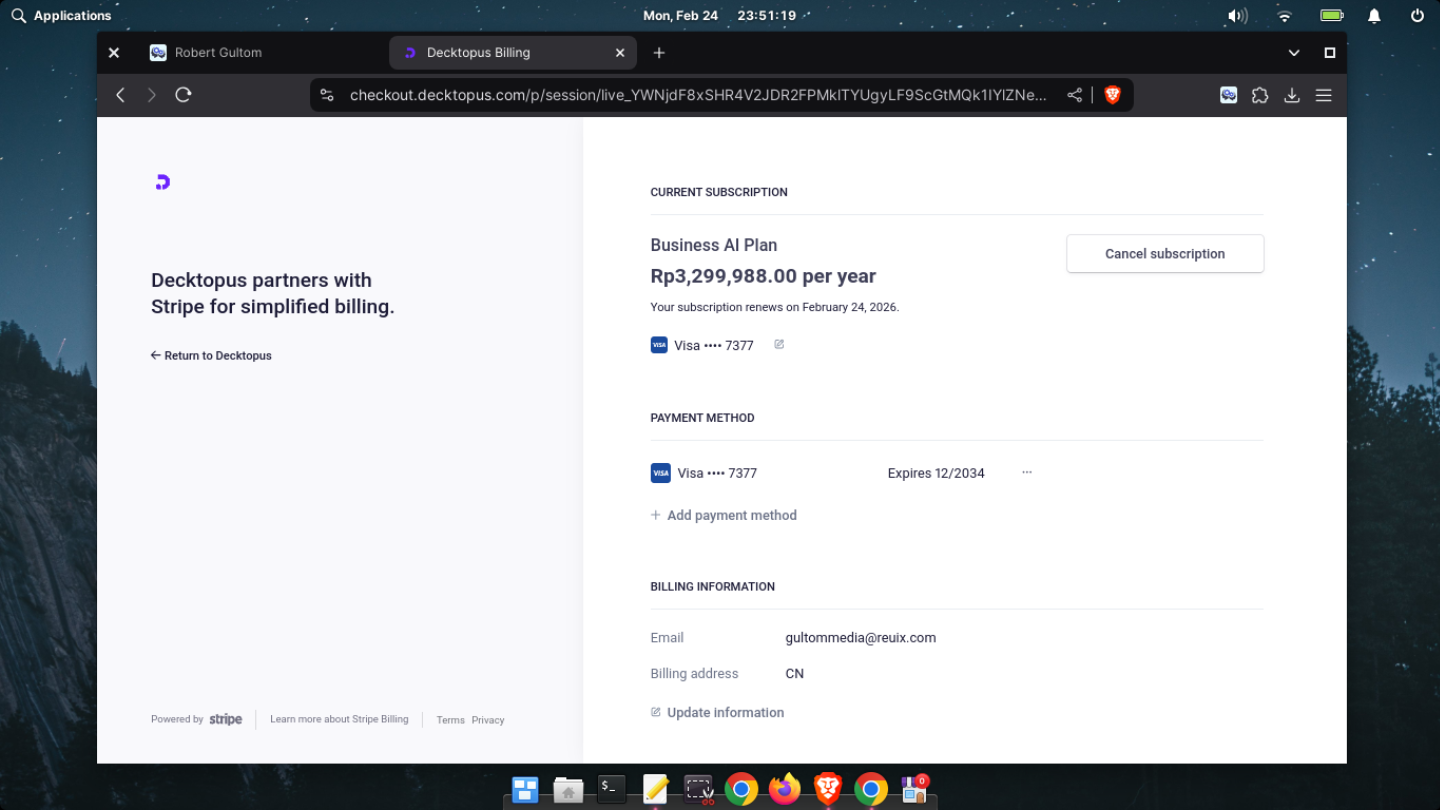
Task: Reload the Decktopus Billing page
Action: coord(183,95)
